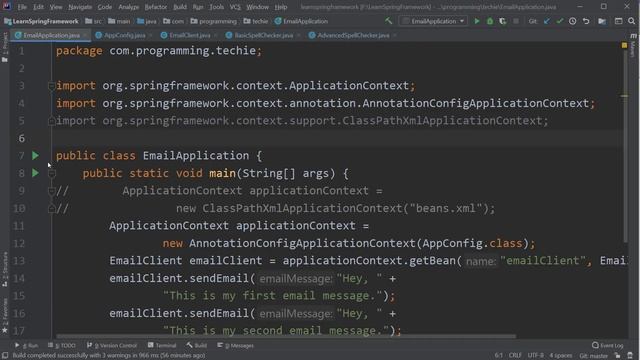Screen dimensions: 640x360
Task: Revert changes with the rollback arrow
Action: click(586, 21)
